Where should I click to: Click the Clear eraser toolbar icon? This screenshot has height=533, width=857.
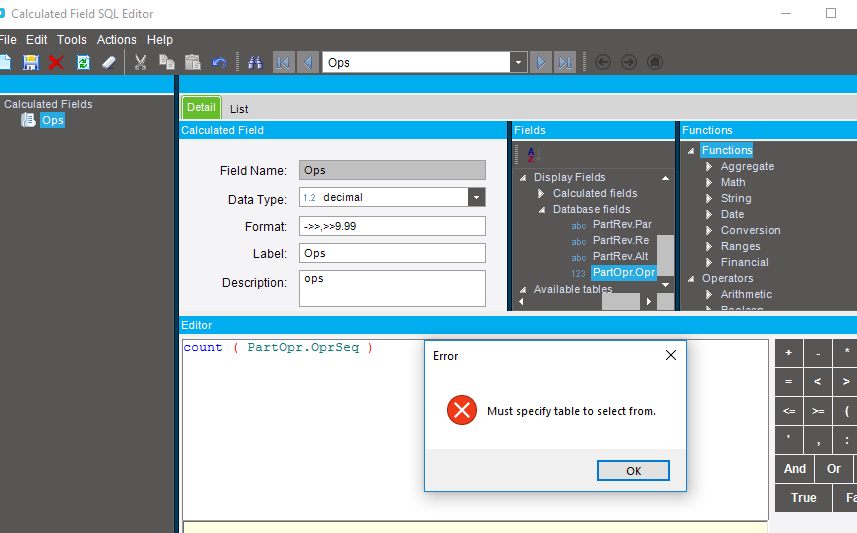(x=109, y=62)
